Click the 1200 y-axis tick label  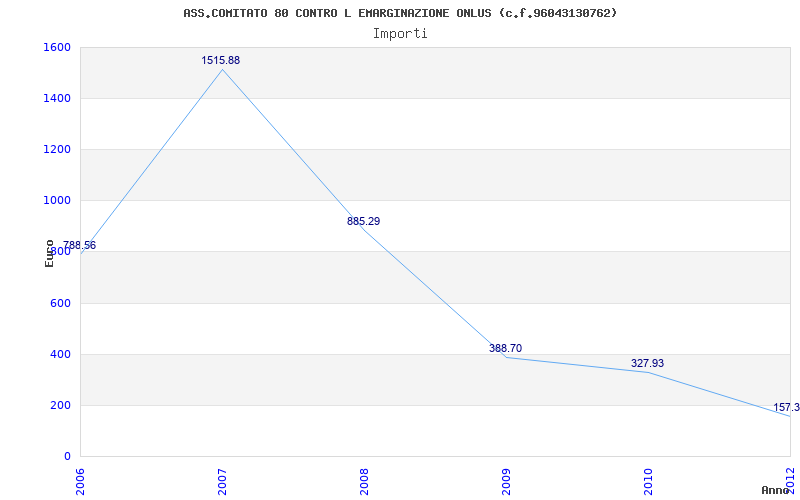coord(55,149)
